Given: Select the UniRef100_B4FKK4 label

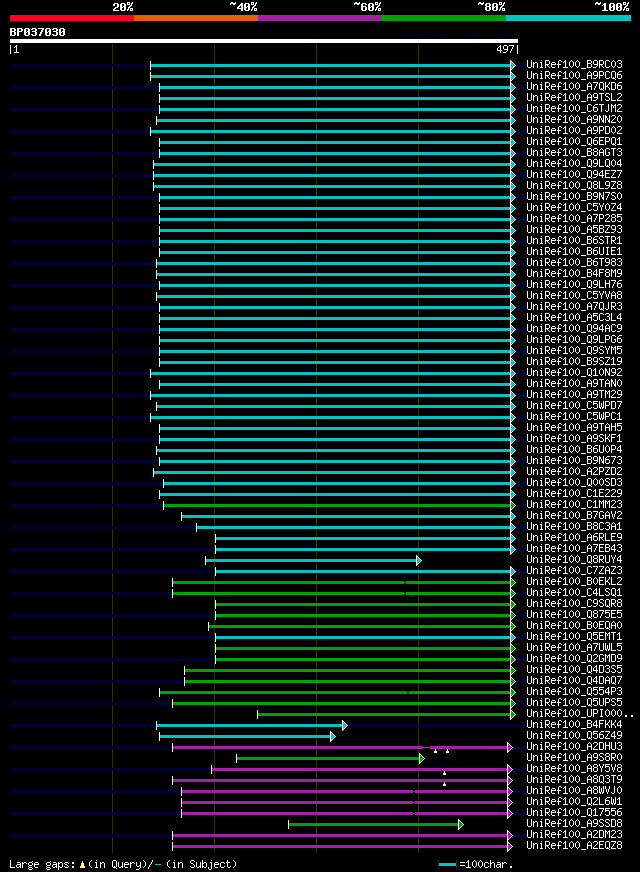Looking at the screenshot, I should (574, 725).
